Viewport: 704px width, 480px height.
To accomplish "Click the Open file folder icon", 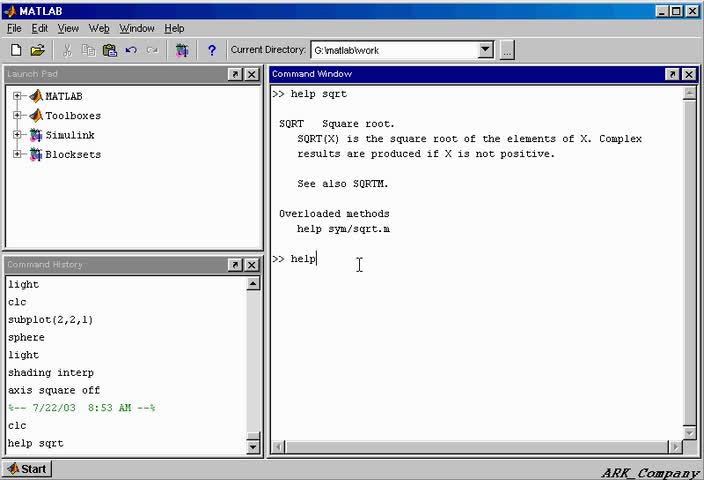I will click(38, 50).
